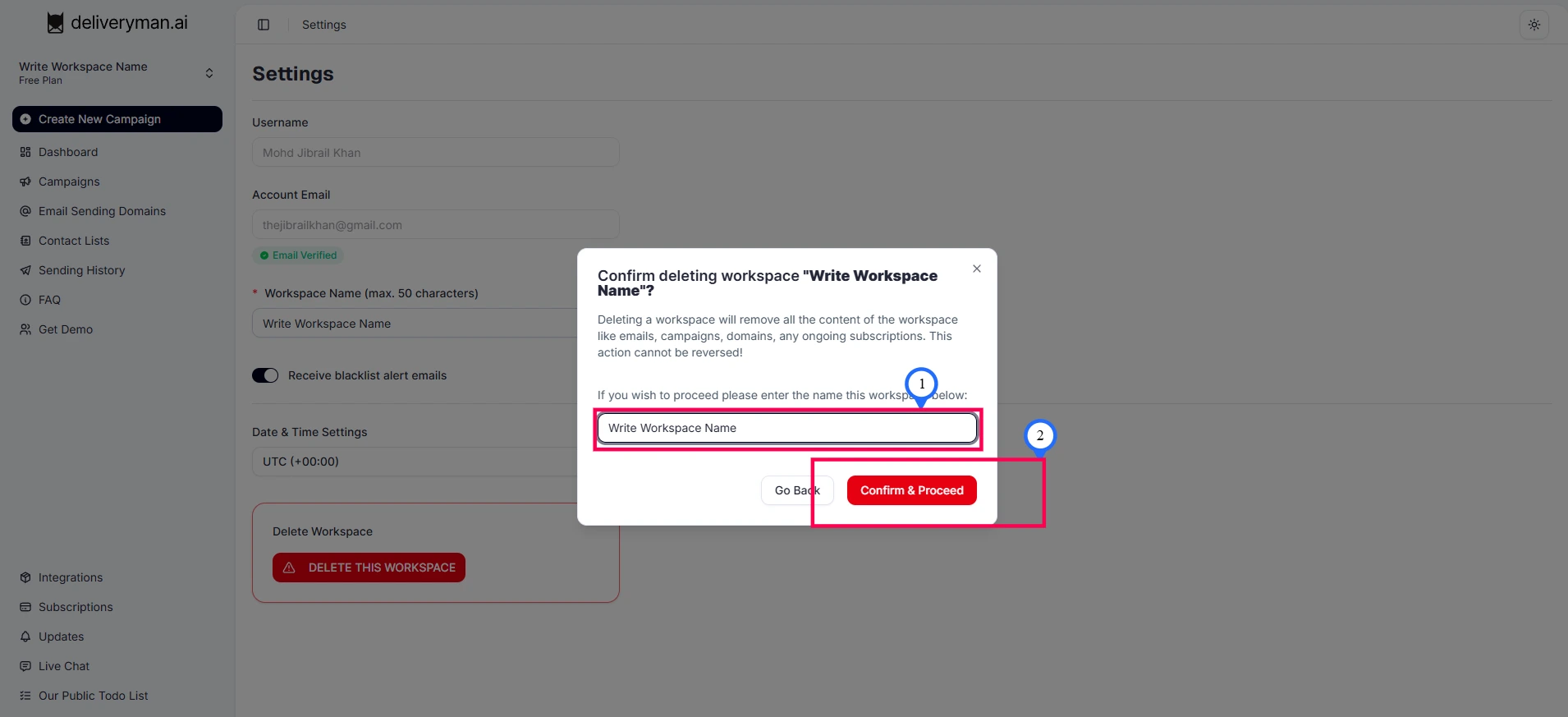
Task: Toggle the light/dark theme sun icon
Action: click(x=1534, y=25)
